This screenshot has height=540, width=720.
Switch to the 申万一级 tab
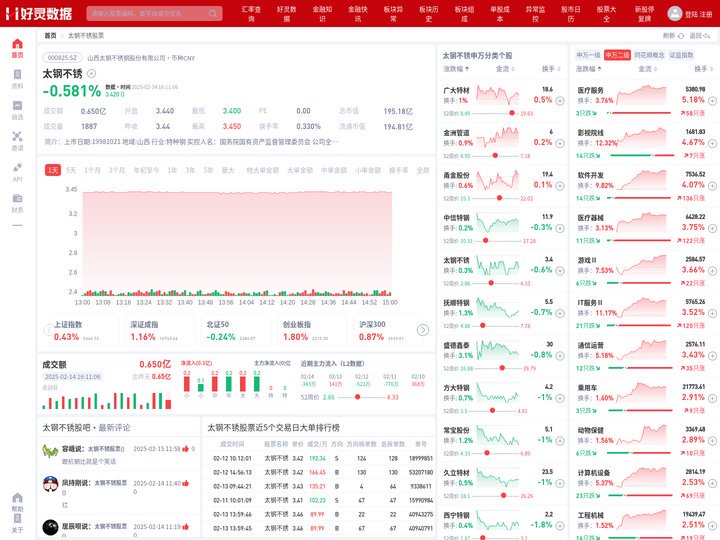[588, 55]
